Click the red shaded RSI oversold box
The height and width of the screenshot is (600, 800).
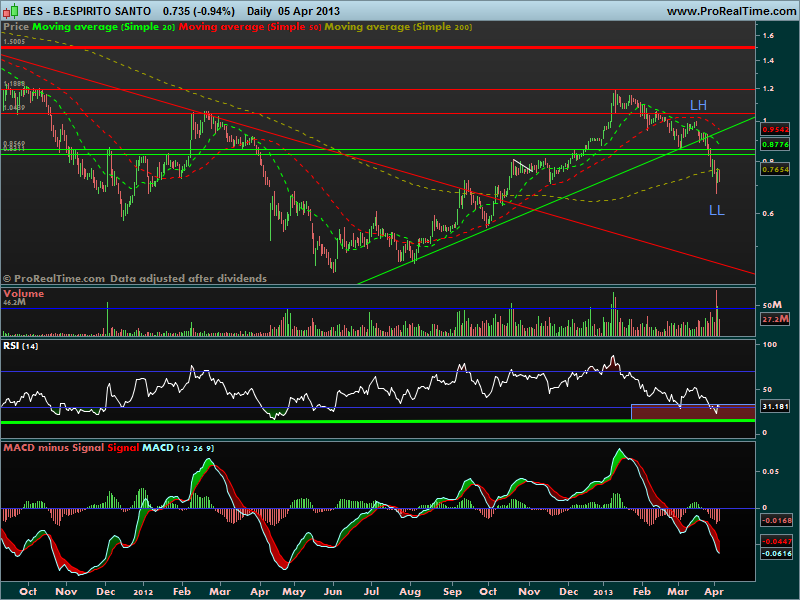coord(693,412)
